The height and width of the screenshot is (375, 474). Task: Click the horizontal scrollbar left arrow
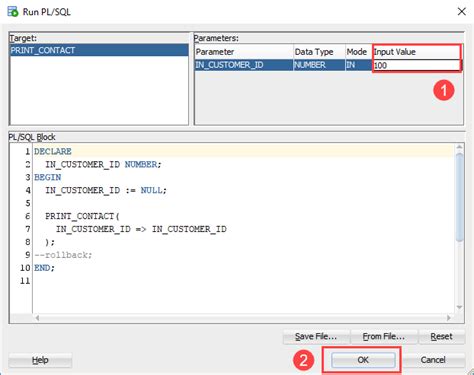[37, 318]
